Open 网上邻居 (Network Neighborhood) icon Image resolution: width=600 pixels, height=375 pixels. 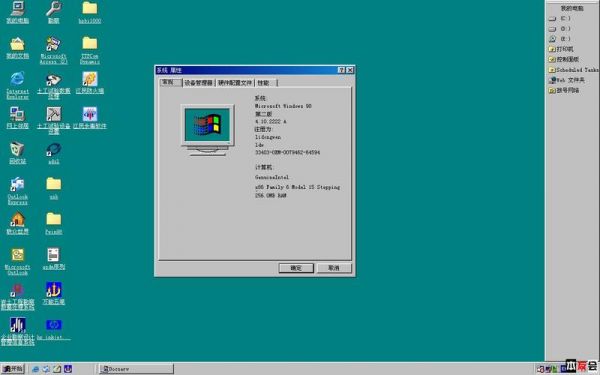[x=18, y=118]
